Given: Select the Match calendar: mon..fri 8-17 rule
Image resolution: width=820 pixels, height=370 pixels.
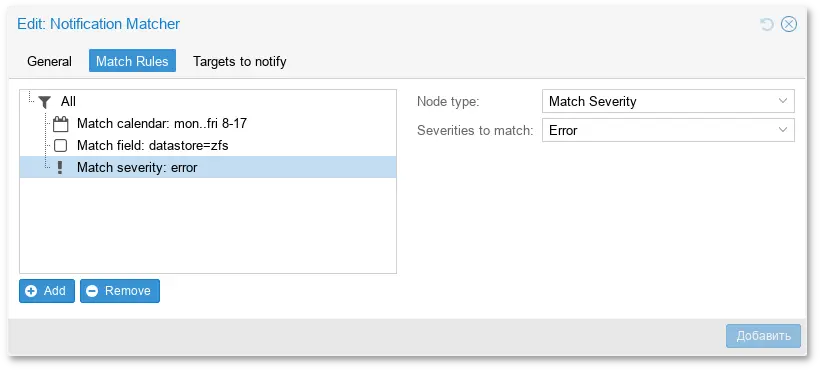Looking at the screenshot, I should [208, 124].
